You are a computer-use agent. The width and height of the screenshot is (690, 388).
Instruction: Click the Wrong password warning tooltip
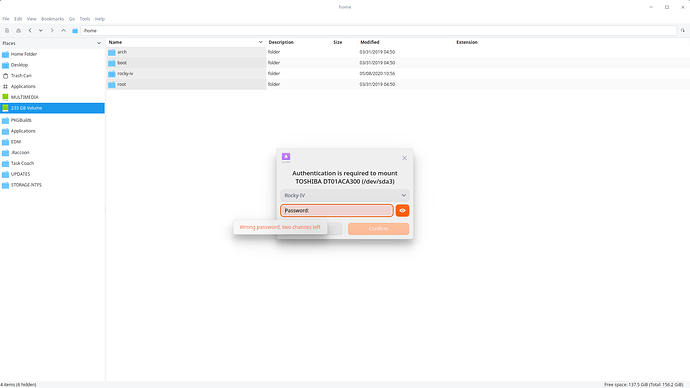coord(280,227)
